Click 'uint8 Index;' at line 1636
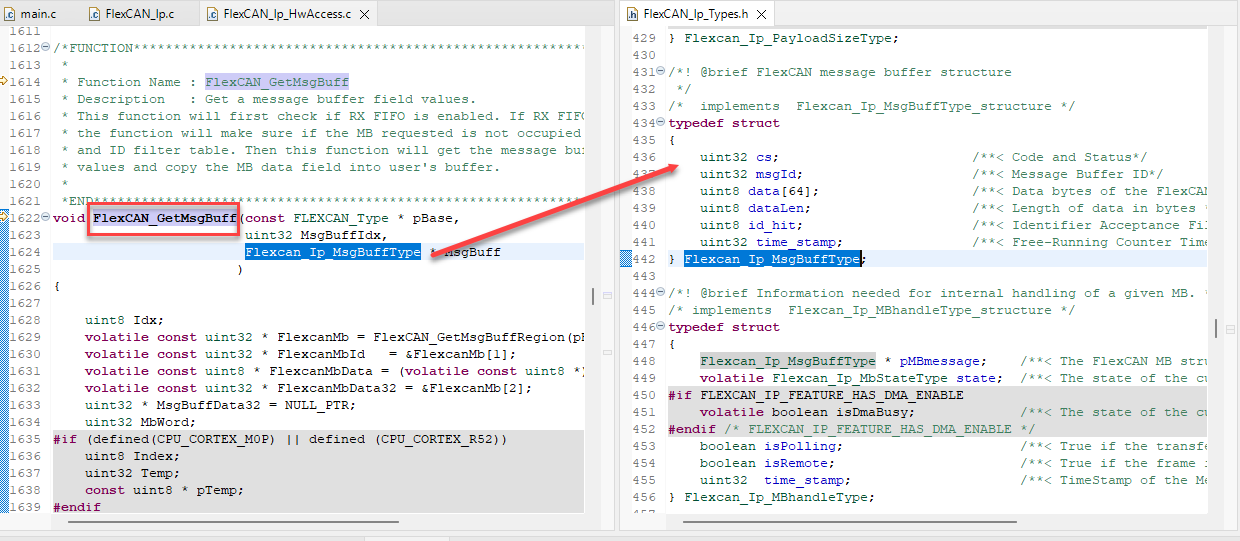The width and height of the screenshot is (1240, 541). 133,456
